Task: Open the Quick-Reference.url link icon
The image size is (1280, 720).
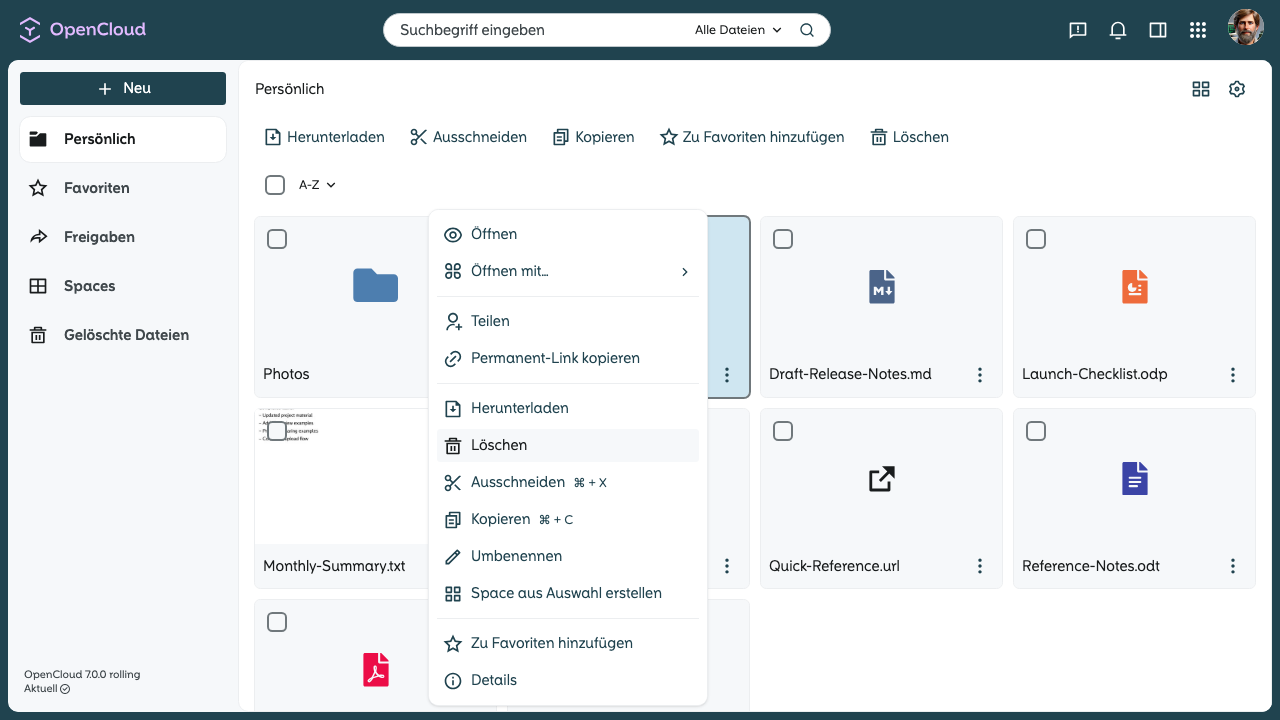Action: [x=881, y=479]
